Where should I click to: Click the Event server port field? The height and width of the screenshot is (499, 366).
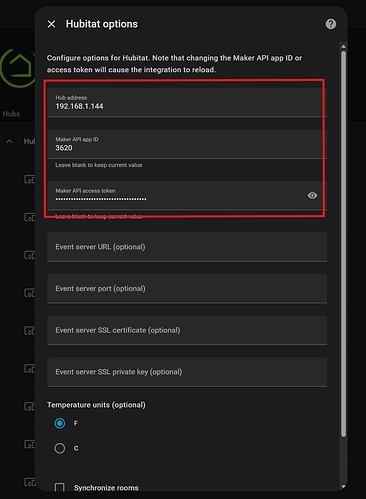click(x=187, y=289)
